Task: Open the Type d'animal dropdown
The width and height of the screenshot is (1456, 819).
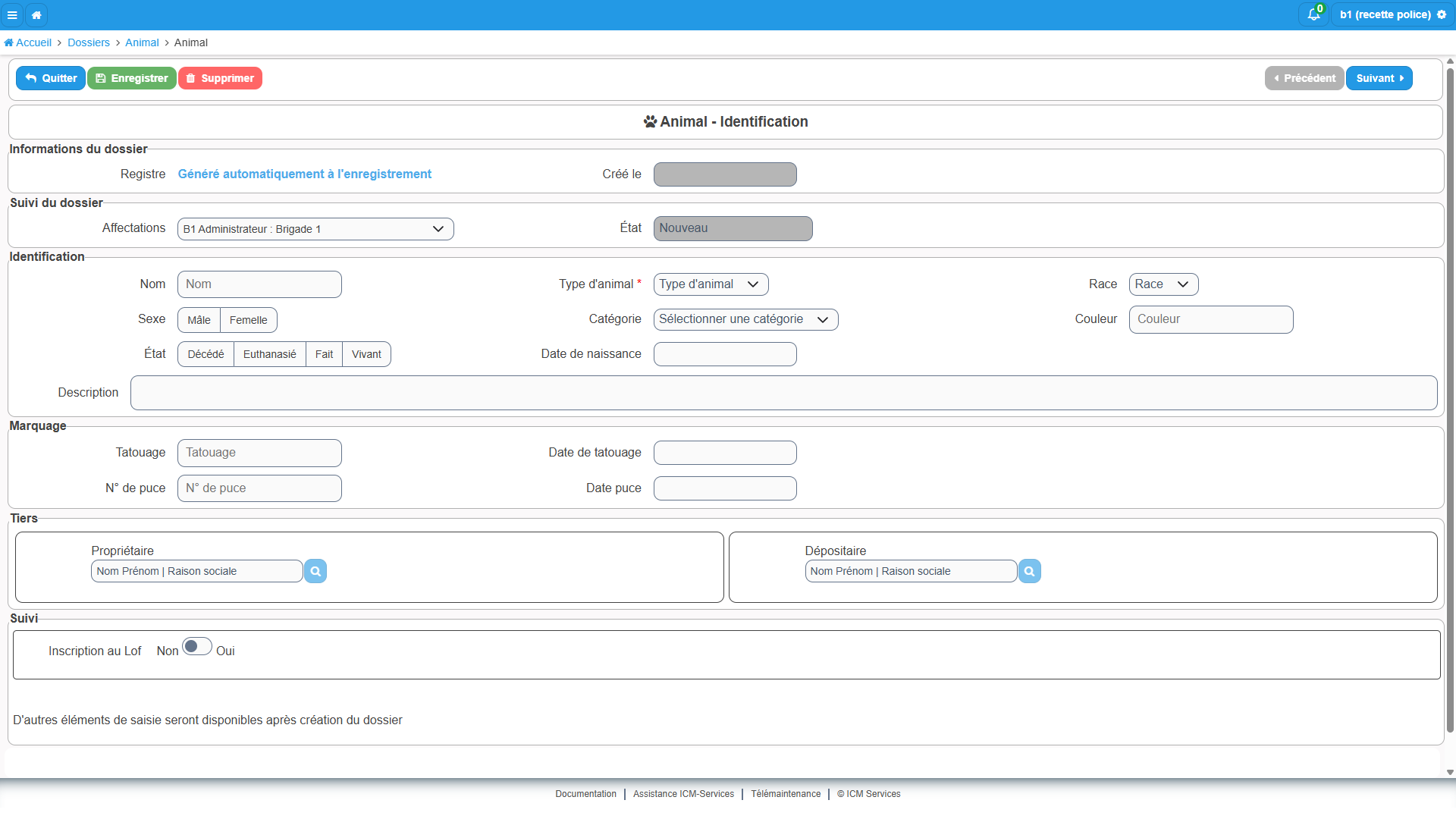Action: click(x=711, y=284)
